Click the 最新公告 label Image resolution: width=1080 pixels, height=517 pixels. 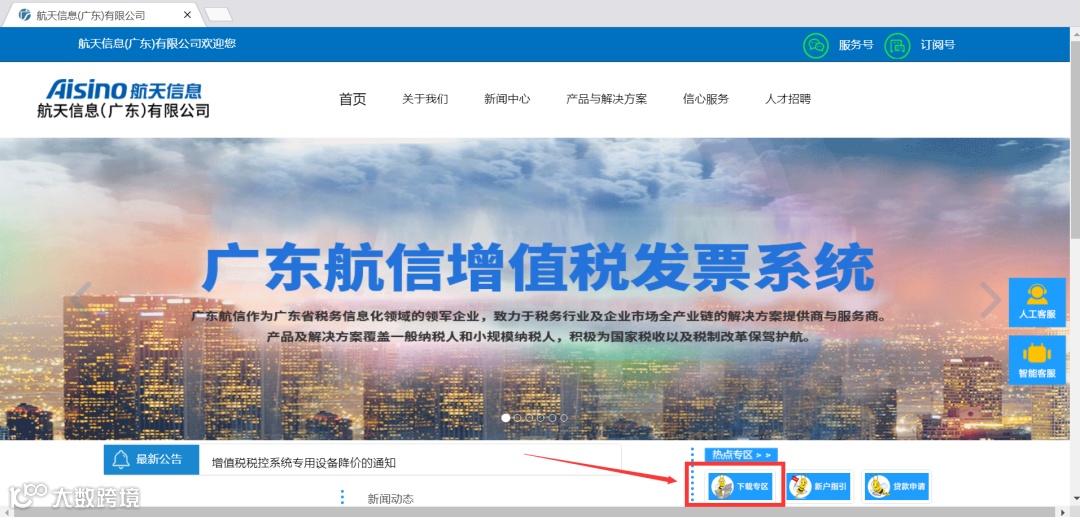[x=159, y=460]
